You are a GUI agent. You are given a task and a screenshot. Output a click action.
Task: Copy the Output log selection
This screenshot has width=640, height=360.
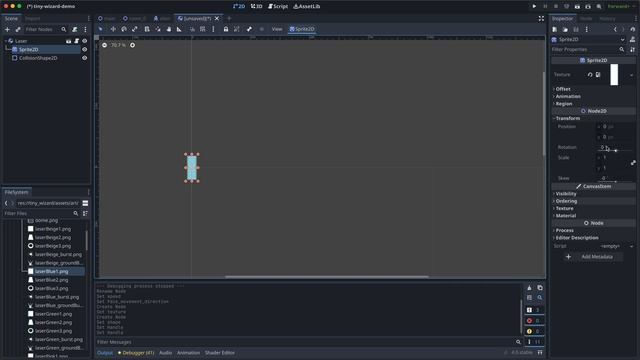tap(540, 288)
